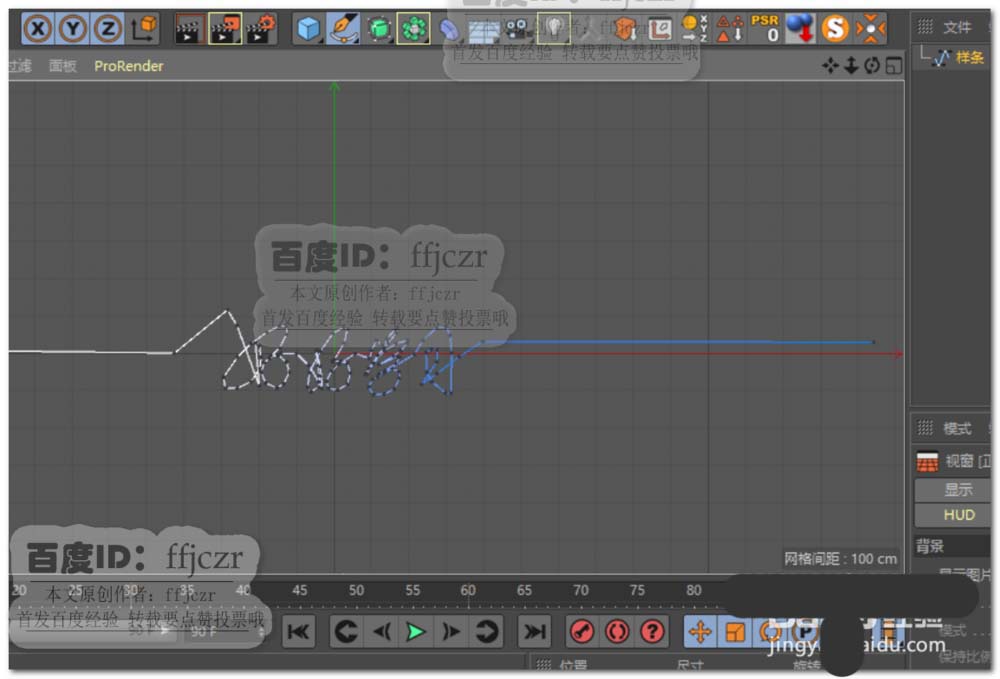Add a floor environment object
Image resolution: width=1000 pixels, height=679 pixels.
pos(484,29)
